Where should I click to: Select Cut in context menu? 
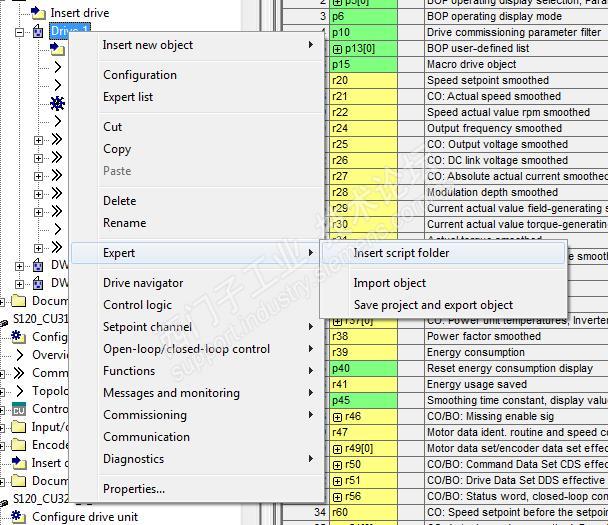(x=197, y=127)
